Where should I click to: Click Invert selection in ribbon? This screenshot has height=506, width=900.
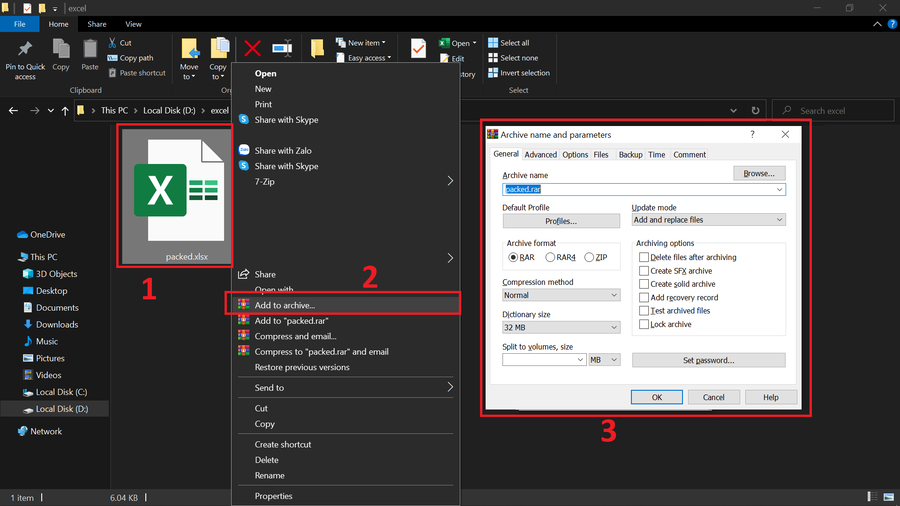(519, 73)
